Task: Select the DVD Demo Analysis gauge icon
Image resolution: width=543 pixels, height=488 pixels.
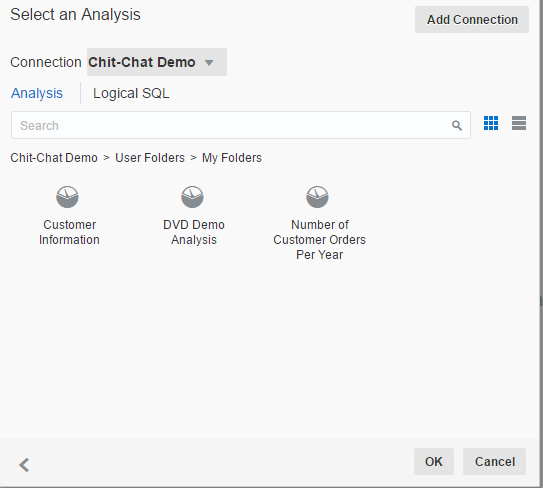Action: [192, 197]
